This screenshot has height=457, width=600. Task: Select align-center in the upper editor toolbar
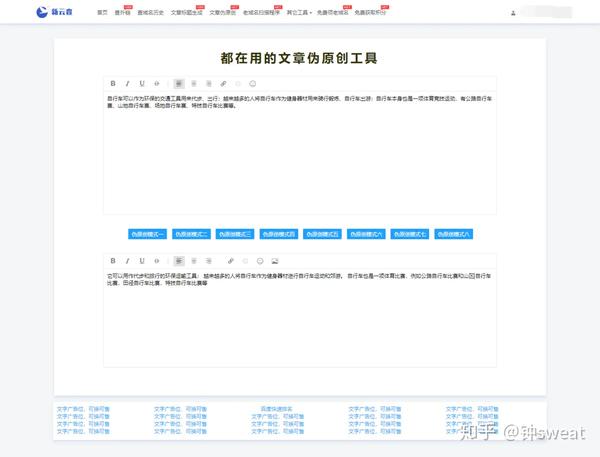click(194, 83)
